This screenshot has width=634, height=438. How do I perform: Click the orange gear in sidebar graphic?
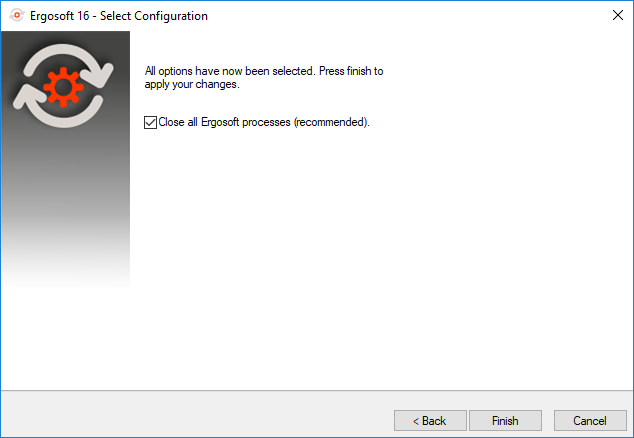click(x=63, y=87)
